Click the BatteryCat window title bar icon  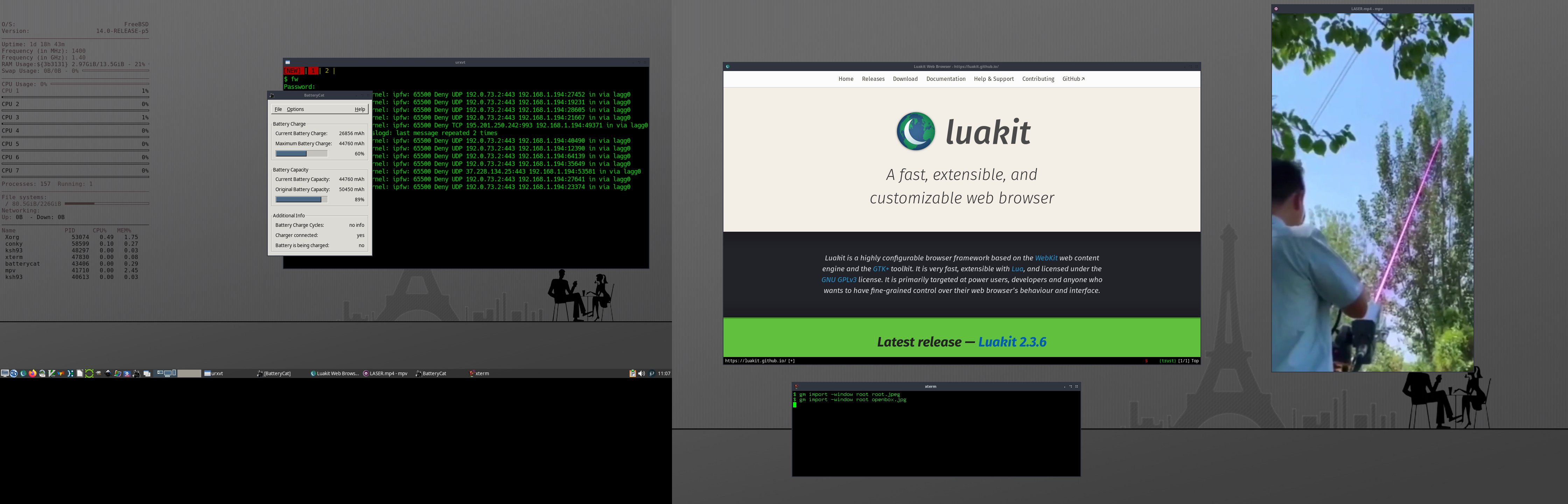coord(272,95)
